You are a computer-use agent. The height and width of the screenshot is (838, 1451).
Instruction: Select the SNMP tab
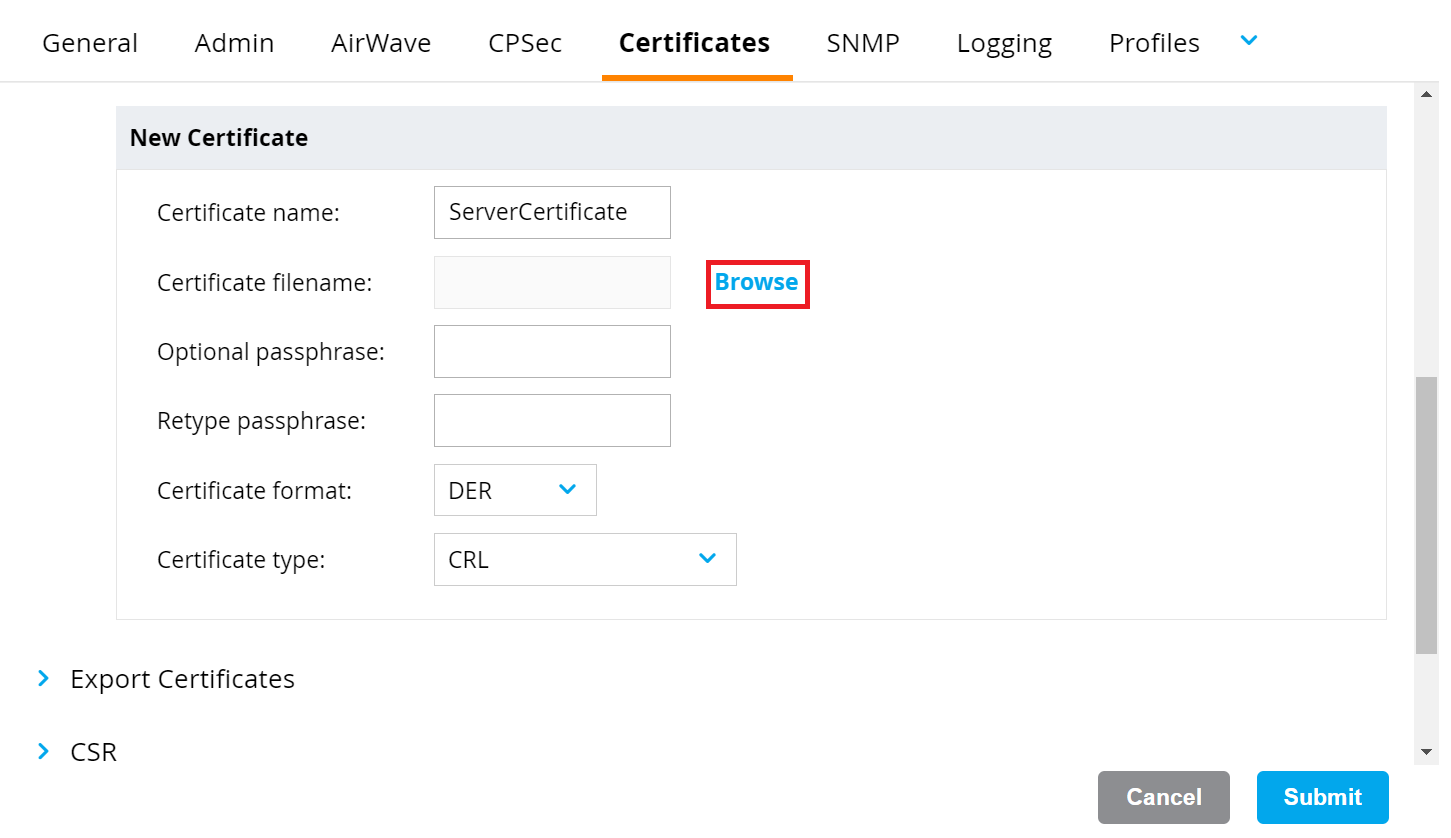pyautogui.click(x=863, y=43)
